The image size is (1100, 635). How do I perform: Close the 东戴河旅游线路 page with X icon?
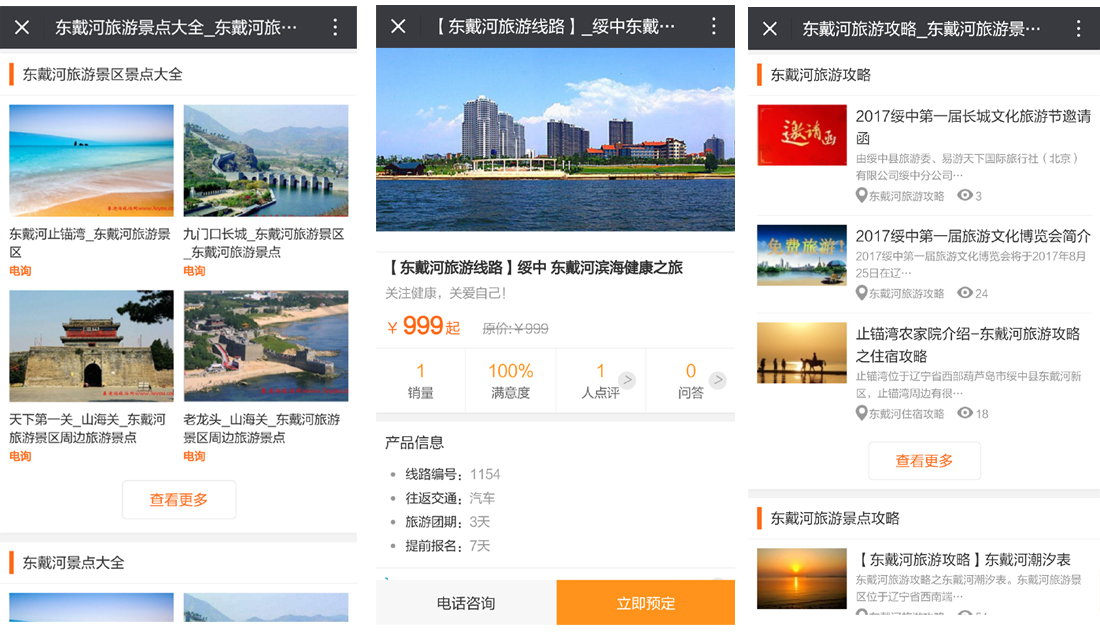pos(398,27)
